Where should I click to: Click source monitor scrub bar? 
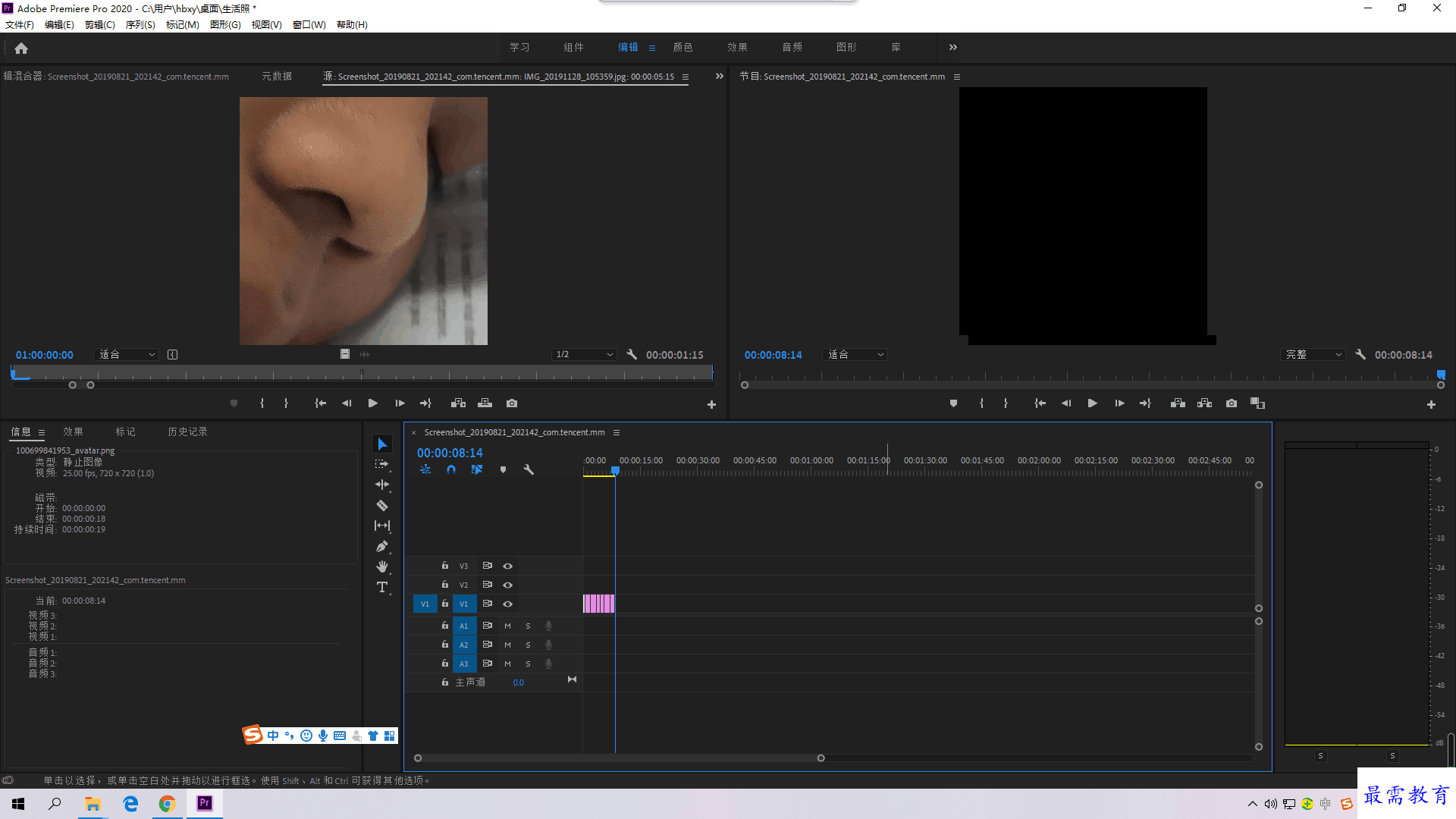tap(362, 372)
